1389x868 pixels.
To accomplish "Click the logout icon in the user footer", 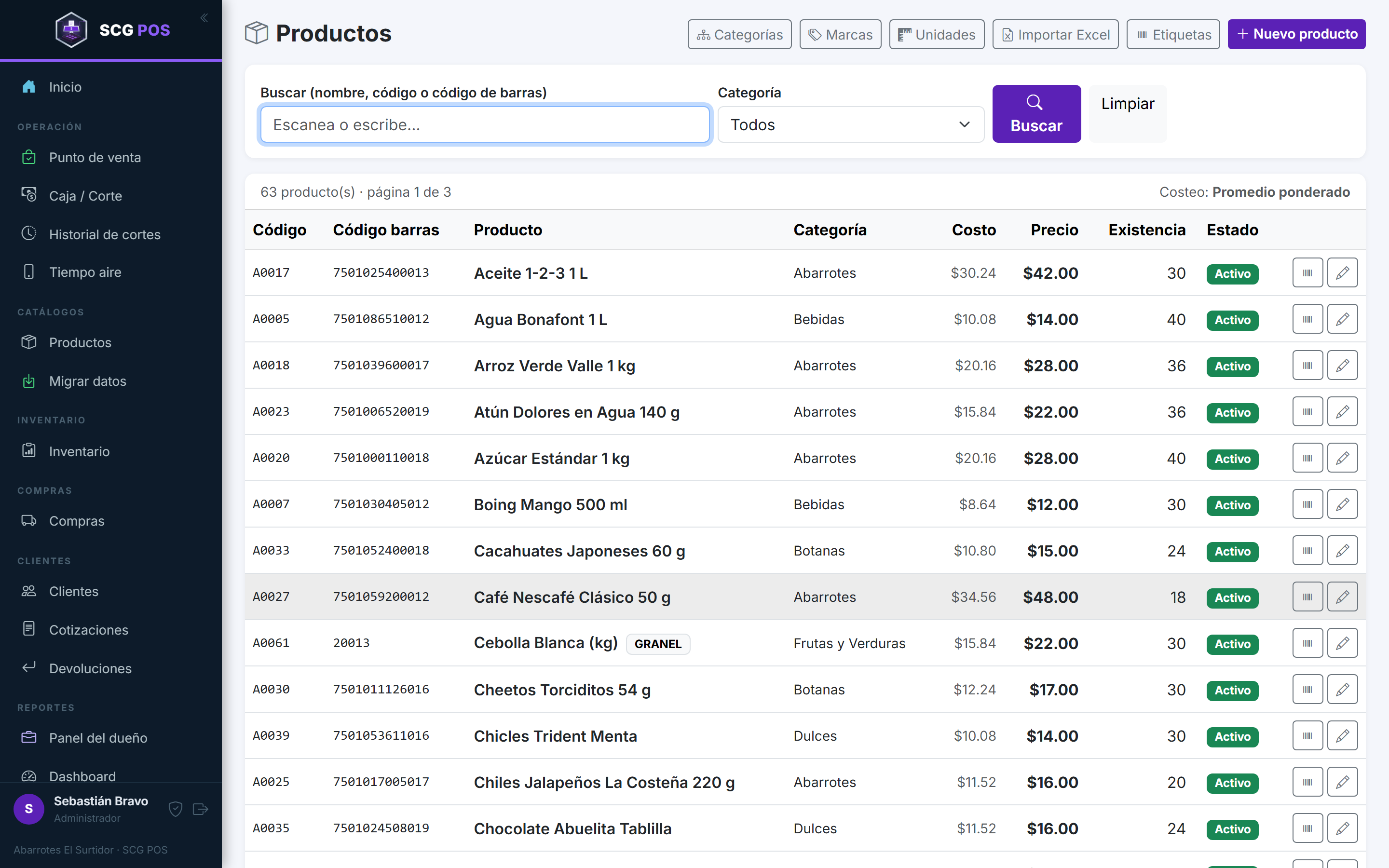I will point(200,809).
